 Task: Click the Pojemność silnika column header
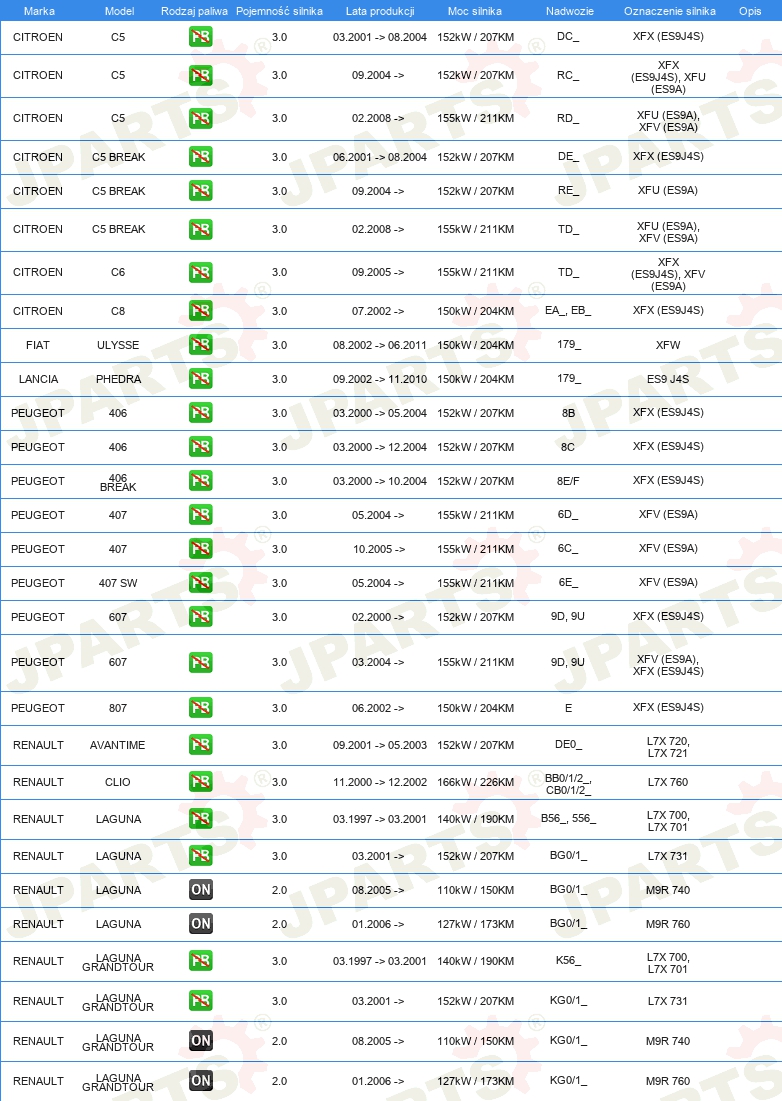click(279, 11)
